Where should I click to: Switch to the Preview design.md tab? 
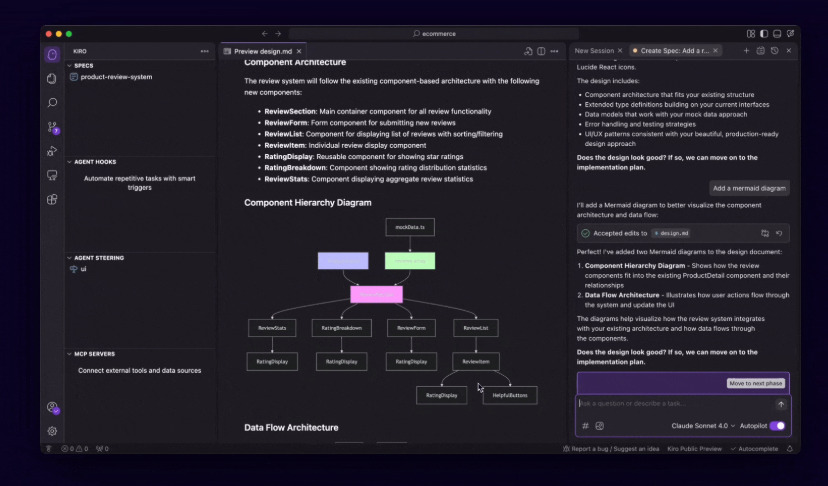coord(262,51)
